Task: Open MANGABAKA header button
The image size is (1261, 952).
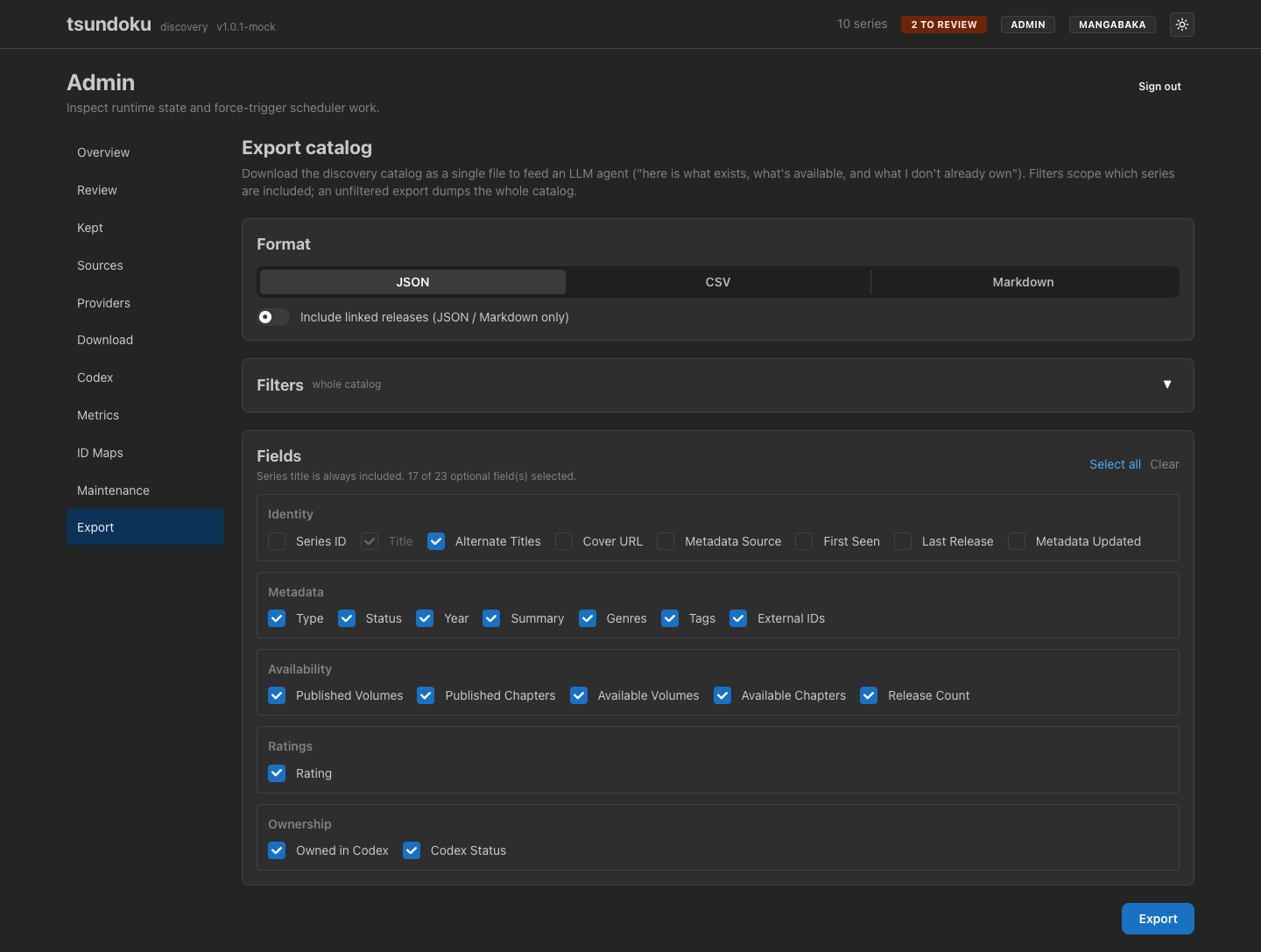Action: click(x=1112, y=25)
